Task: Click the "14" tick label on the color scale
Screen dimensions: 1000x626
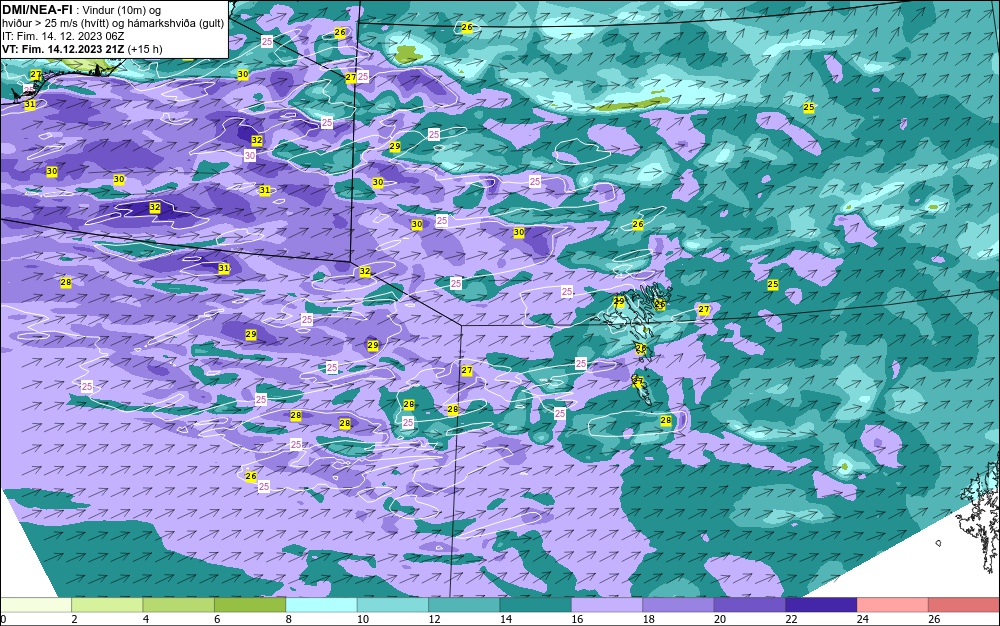Action: [506, 619]
